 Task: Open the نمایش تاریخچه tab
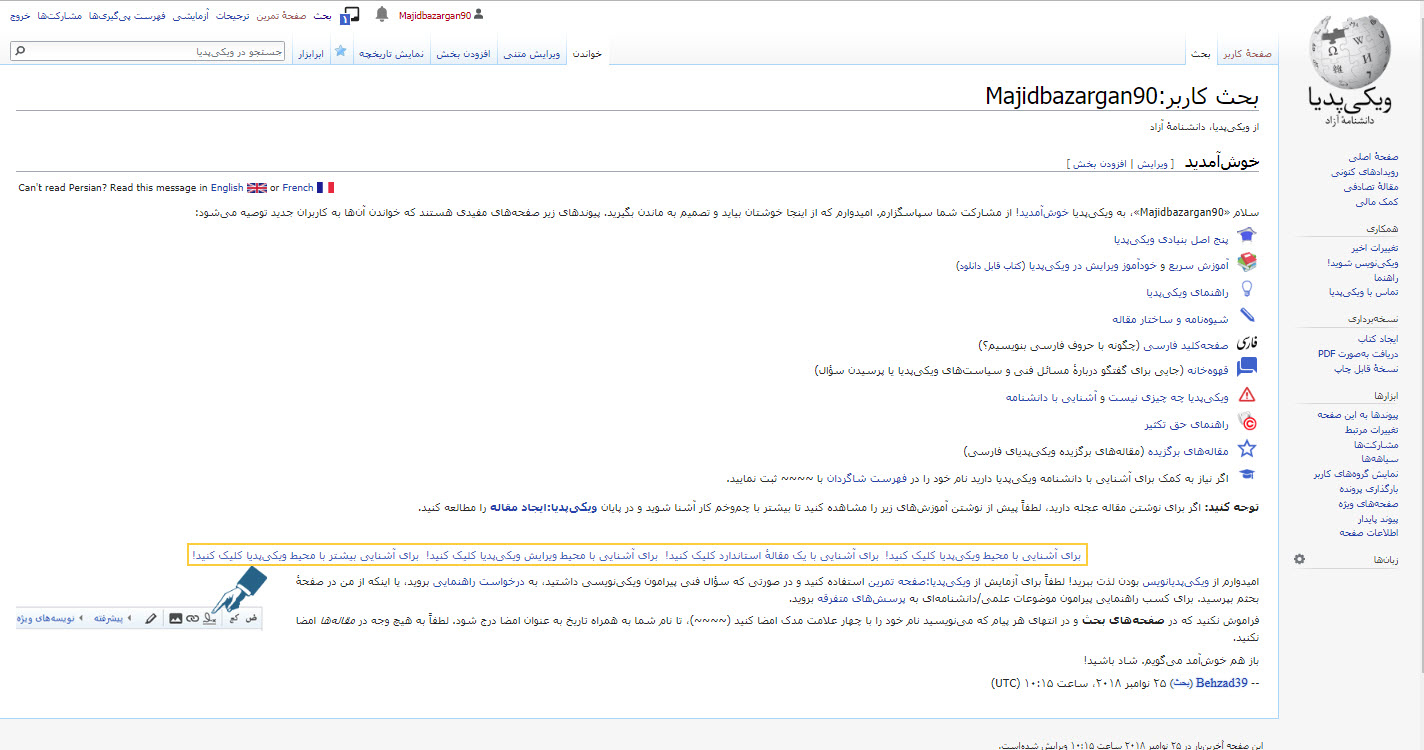coord(391,53)
